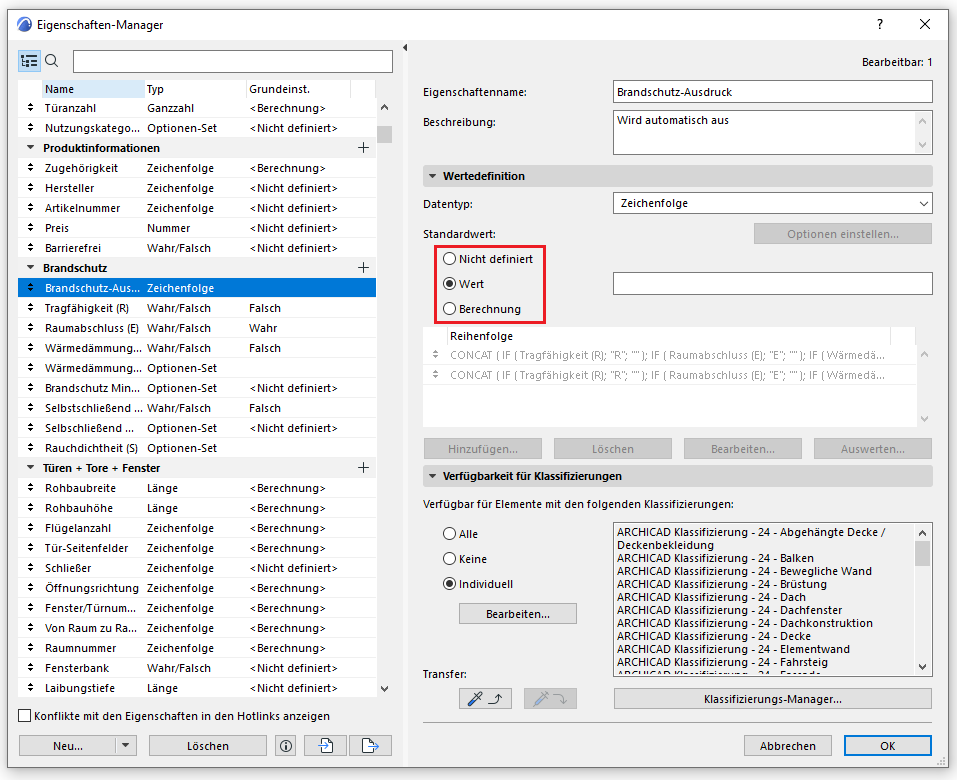Viewport: 957px width, 780px height.
Task: Confirm changes with the OK button
Action: click(886, 745)
